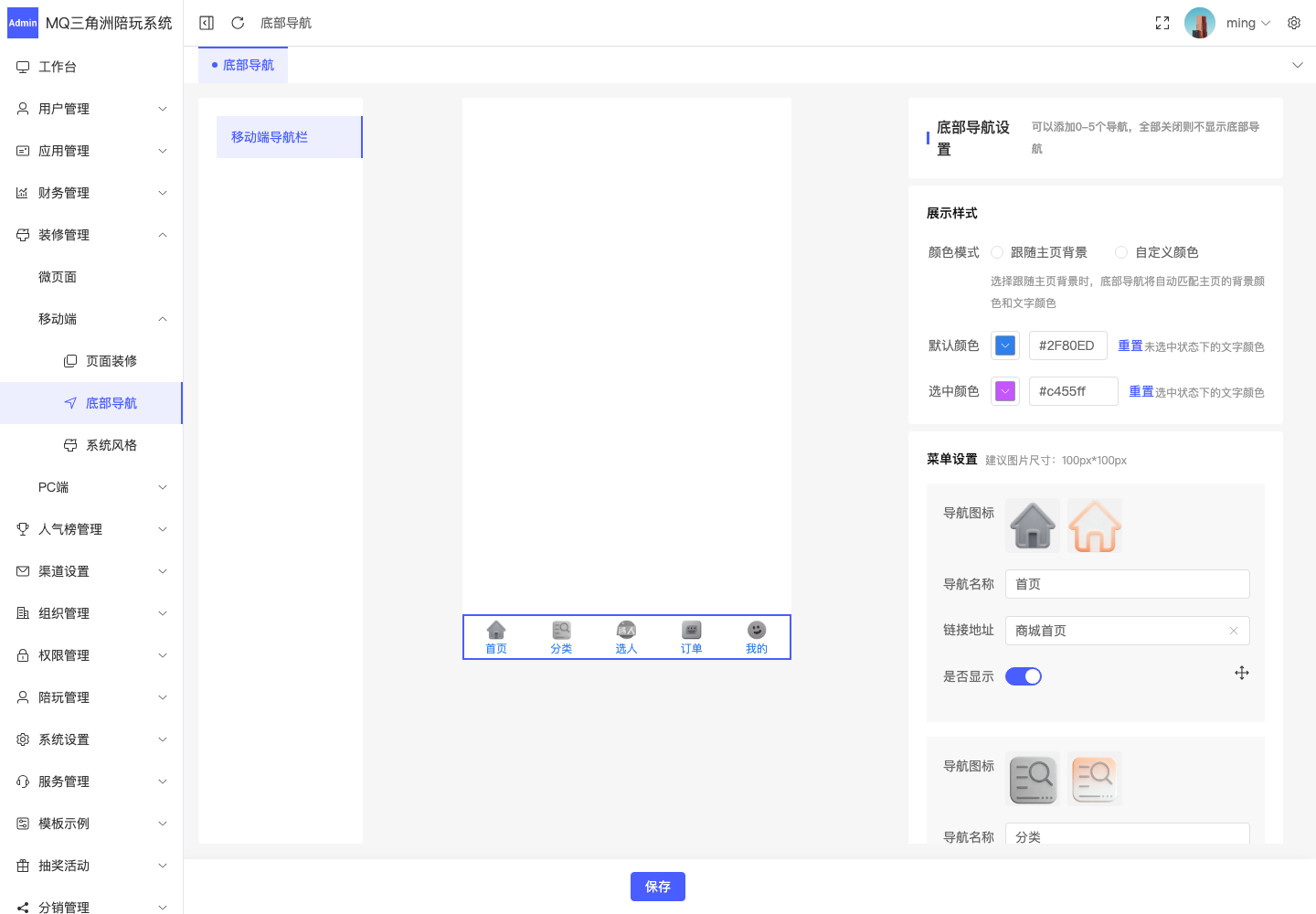Click the 工作台 monitor icon
The width and height of the screenshot is (1316, 914).
(x=23, y=67)
